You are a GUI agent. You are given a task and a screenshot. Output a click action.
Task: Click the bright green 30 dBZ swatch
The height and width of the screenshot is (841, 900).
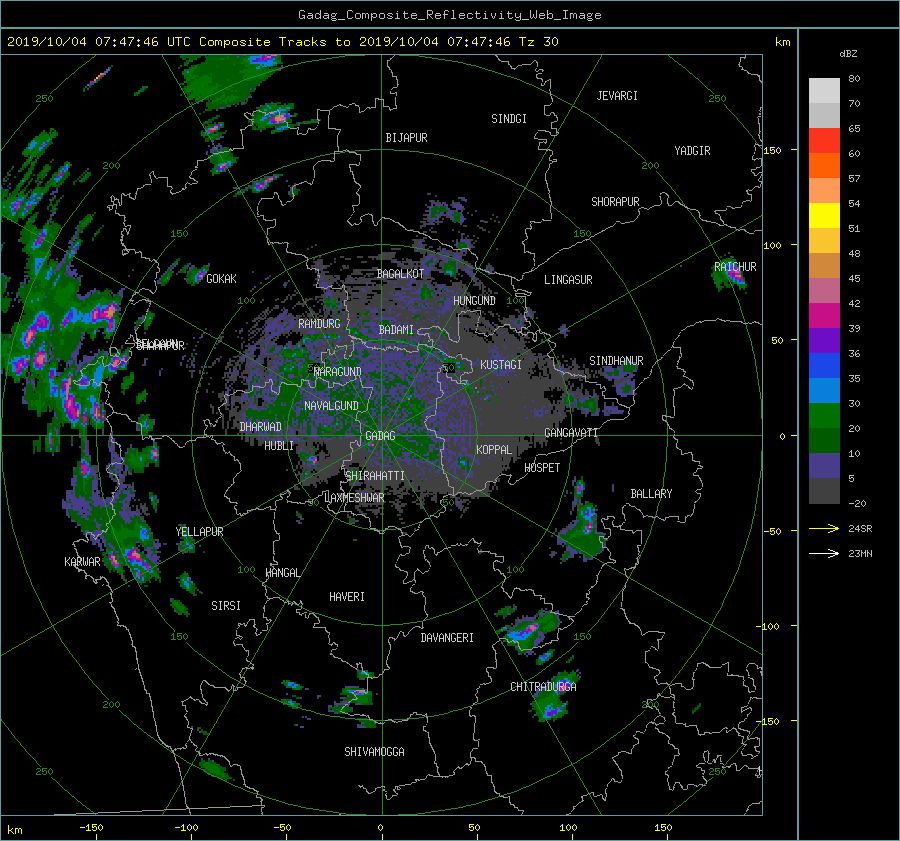824,415
